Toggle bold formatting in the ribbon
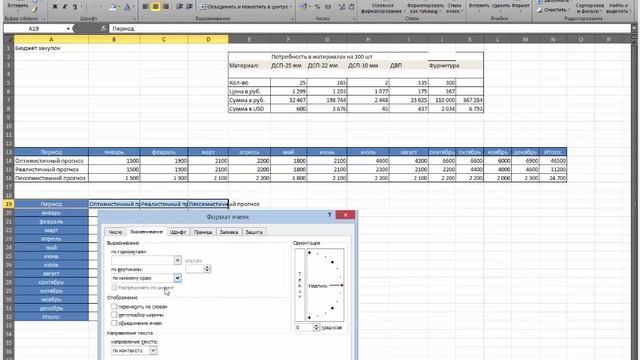This screenshot has height=360, width=640. [x=55, y=7]
